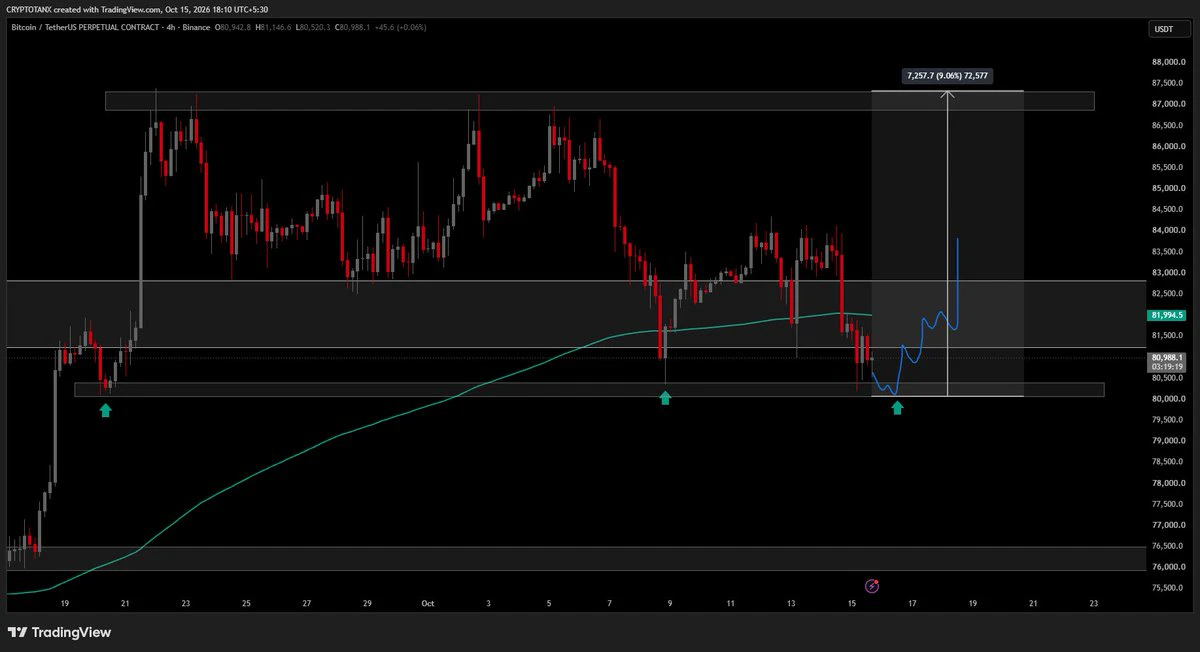Click the 84,000.0 price axis label
The width and height of the screenshot is (1200, 652).
(x=1168, y=230)
